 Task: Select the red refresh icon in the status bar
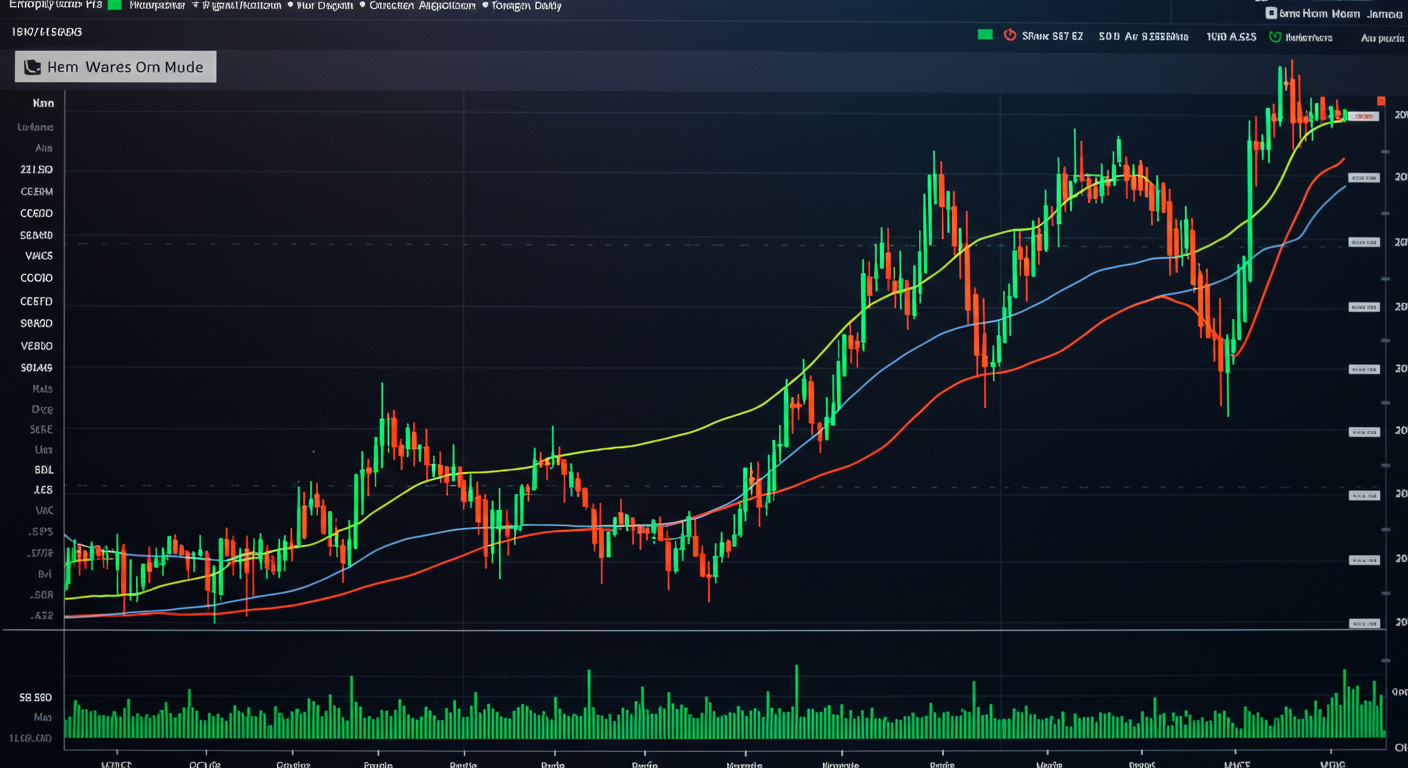click(1010, 36)
